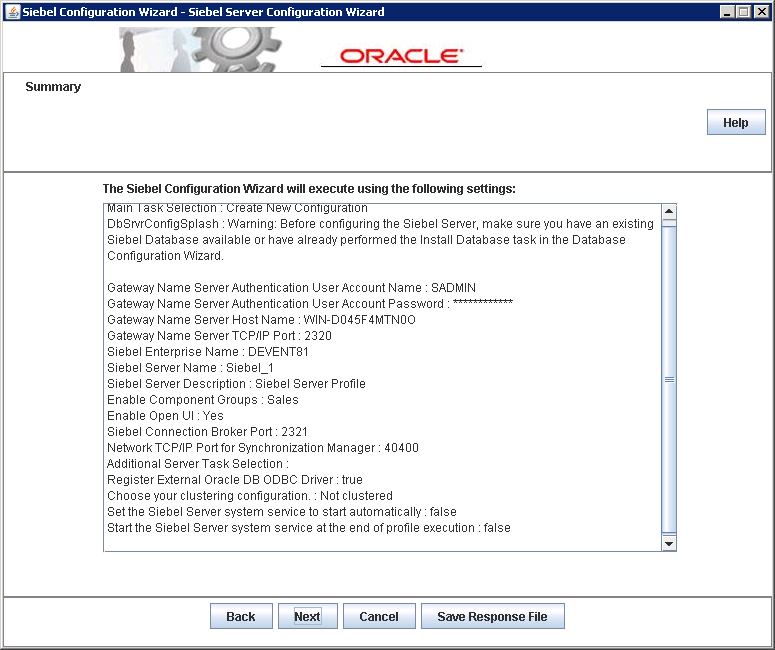Close the Siebel Configuration Wizard window
775x650 pixels.
[x=761, y=12]
